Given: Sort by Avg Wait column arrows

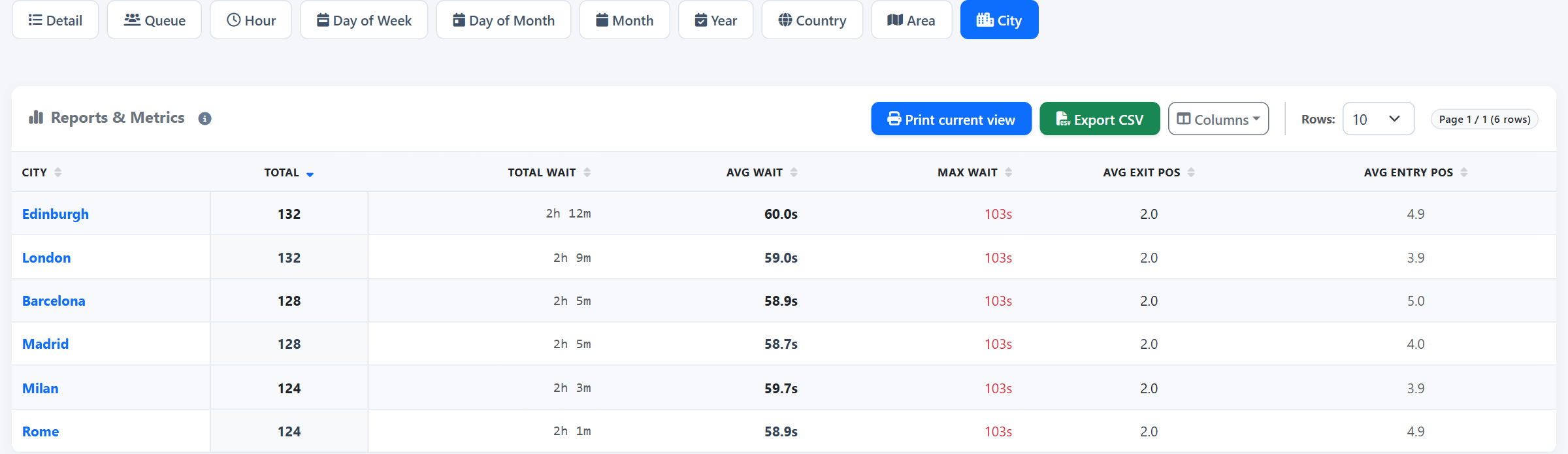Looking at the screenshot, I should [794, 172].
